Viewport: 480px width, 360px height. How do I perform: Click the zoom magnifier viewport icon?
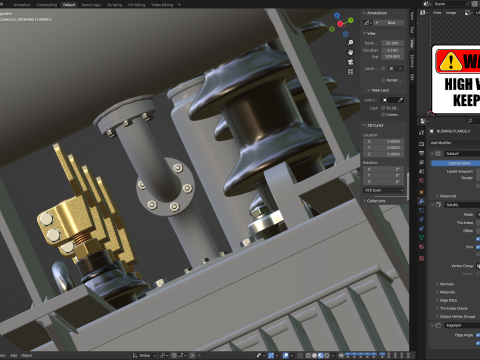point(350,43)
